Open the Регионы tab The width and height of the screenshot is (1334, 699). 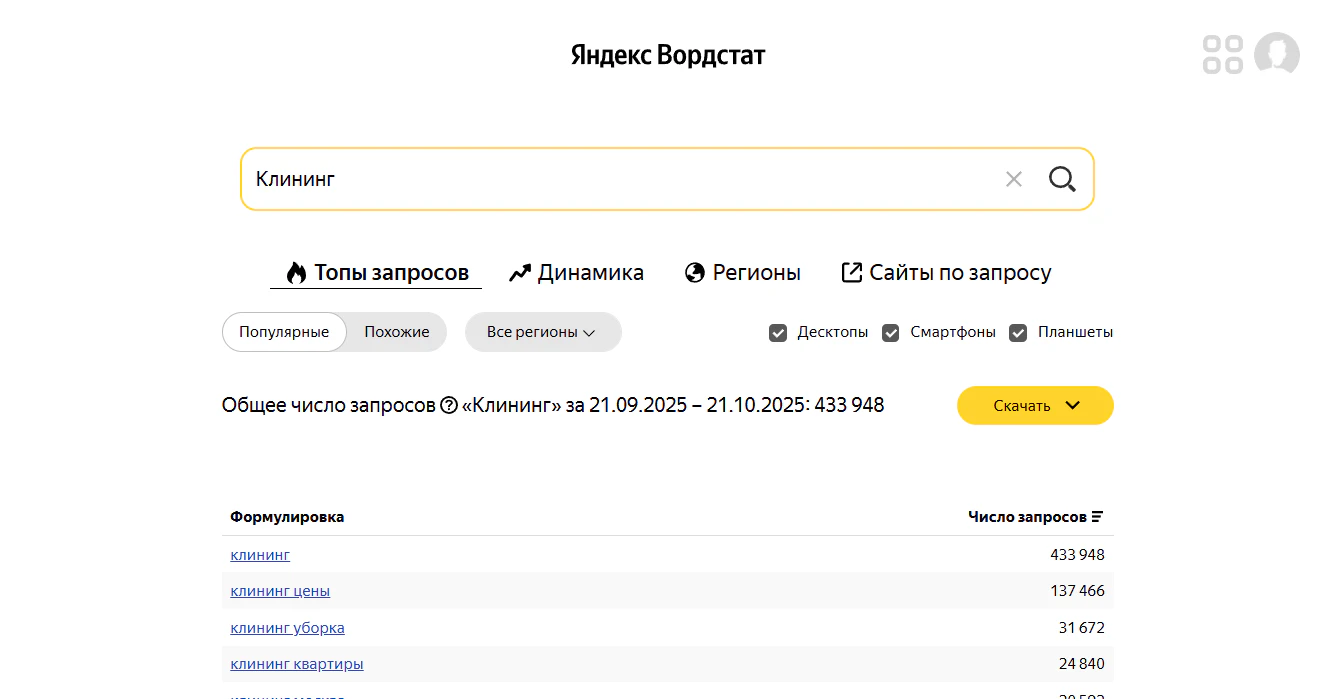click(x=742, y=272)
